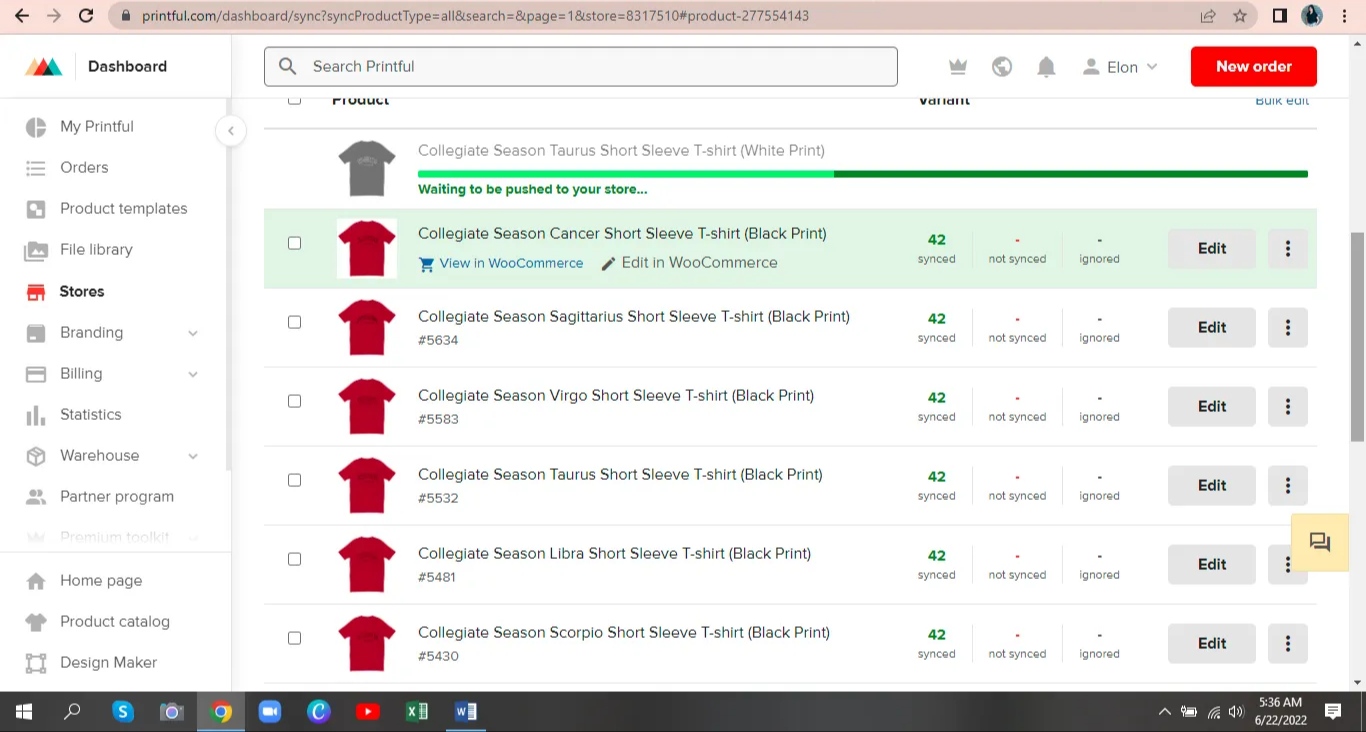Click the globe language icon

[1002, 67]
